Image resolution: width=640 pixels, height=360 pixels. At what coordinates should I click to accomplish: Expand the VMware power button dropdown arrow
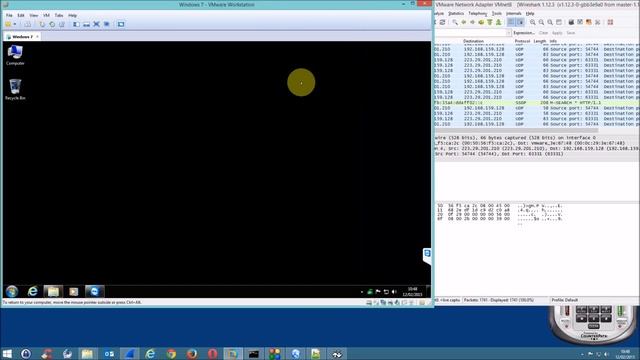pyautogui.click(x=15, y=24)
